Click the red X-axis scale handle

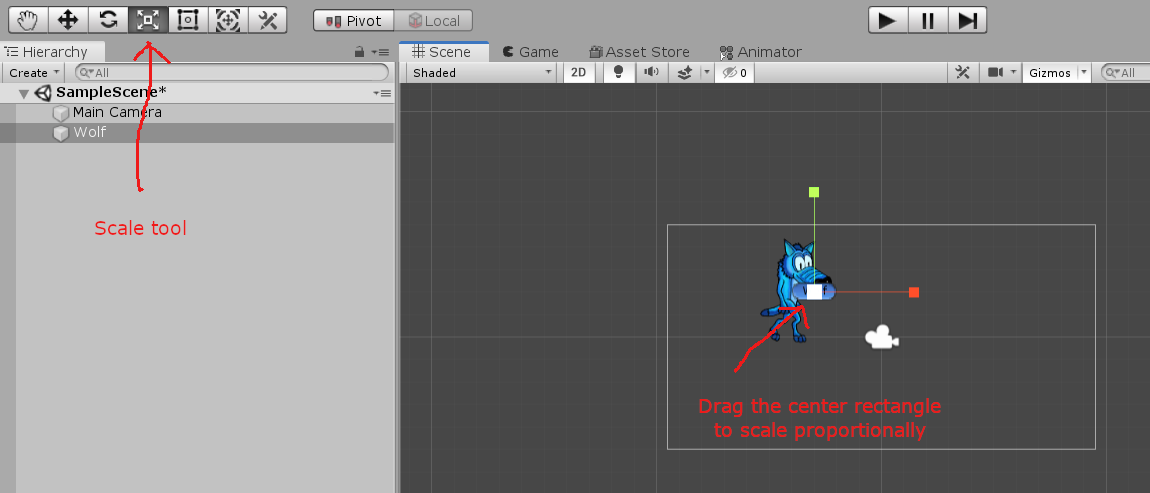914,292
